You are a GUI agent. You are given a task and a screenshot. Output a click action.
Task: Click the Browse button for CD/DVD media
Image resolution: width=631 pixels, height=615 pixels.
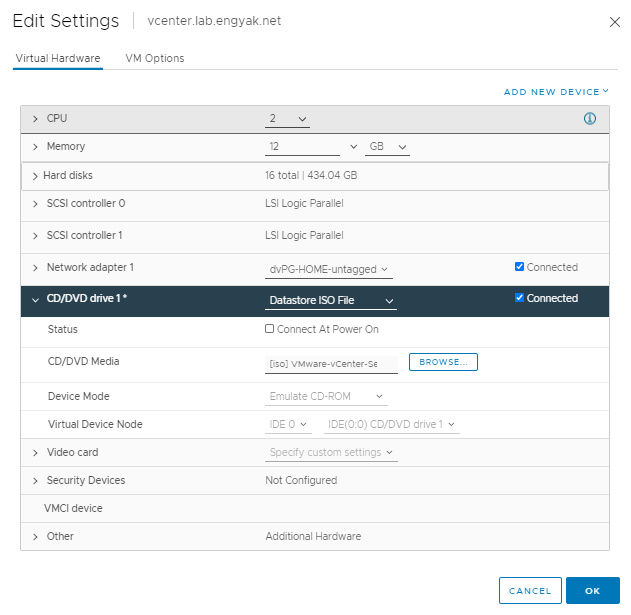tap(443, 362)
